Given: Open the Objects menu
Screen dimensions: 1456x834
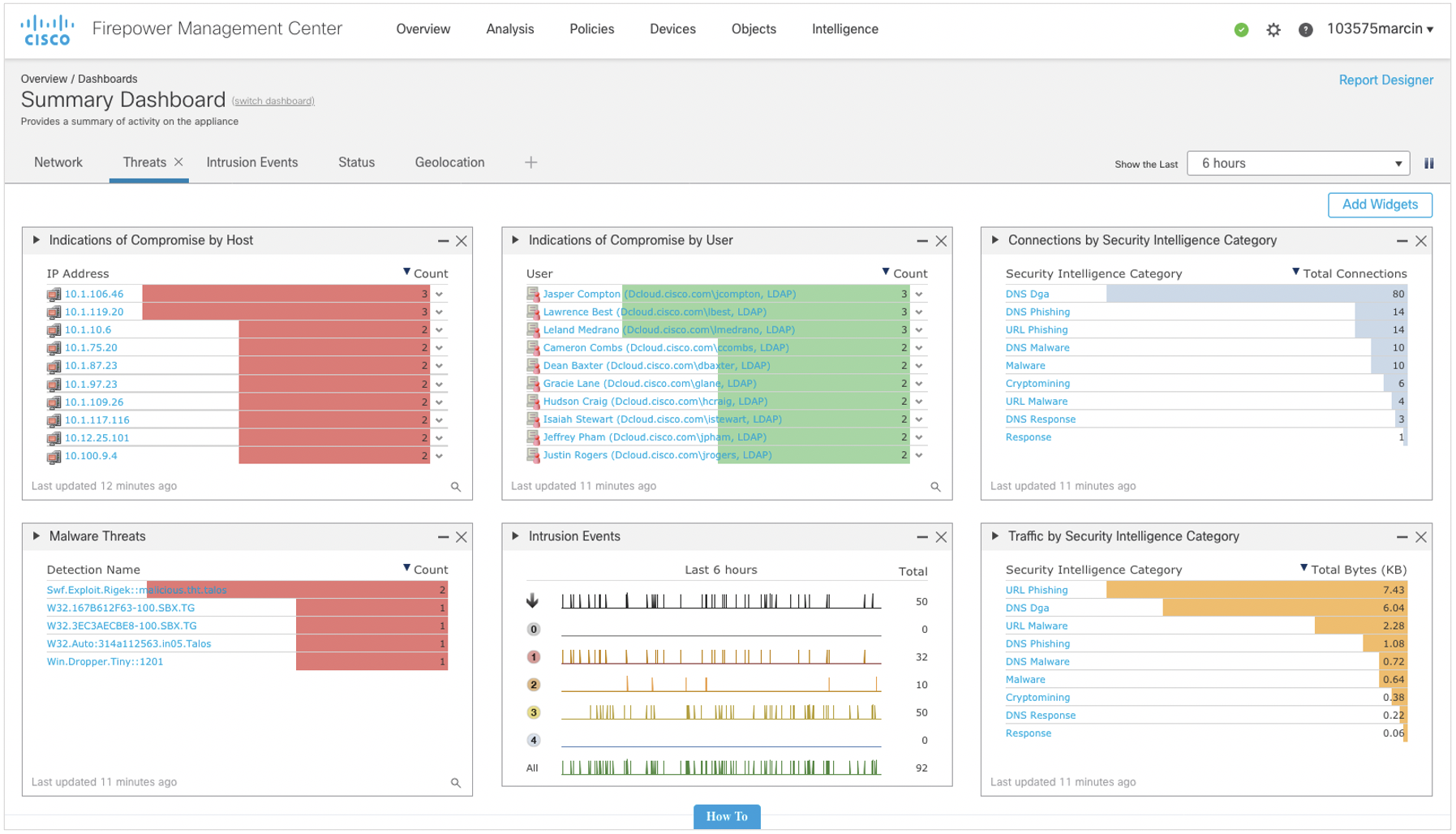Looking at the screenshot, I should tap(754, 29).
